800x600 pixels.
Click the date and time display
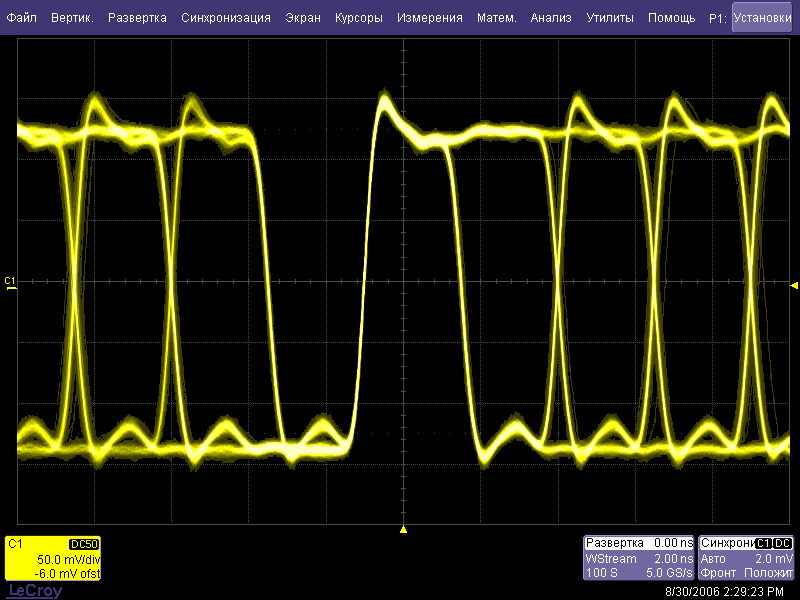click(x=723, y=591)
